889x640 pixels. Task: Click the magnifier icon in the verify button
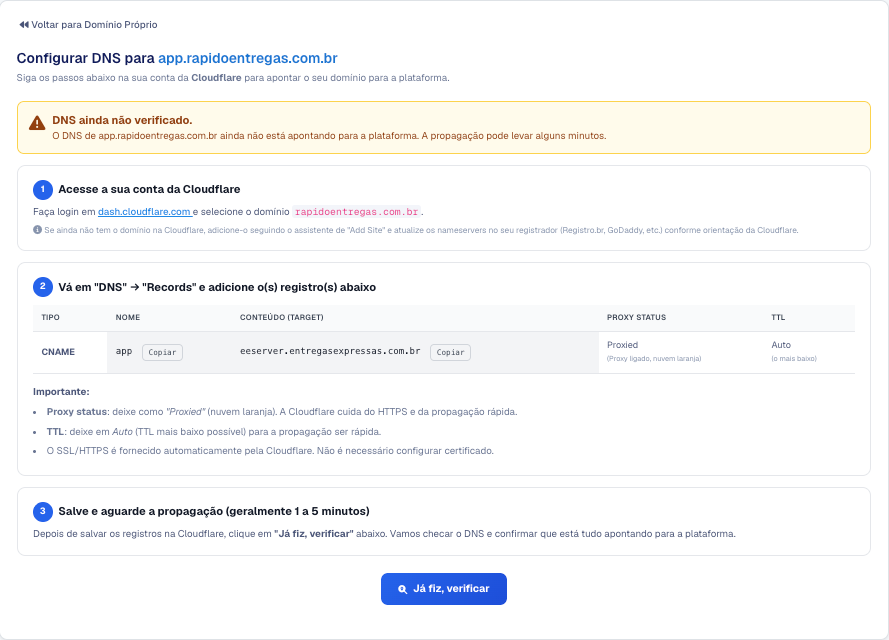(403, 590)
